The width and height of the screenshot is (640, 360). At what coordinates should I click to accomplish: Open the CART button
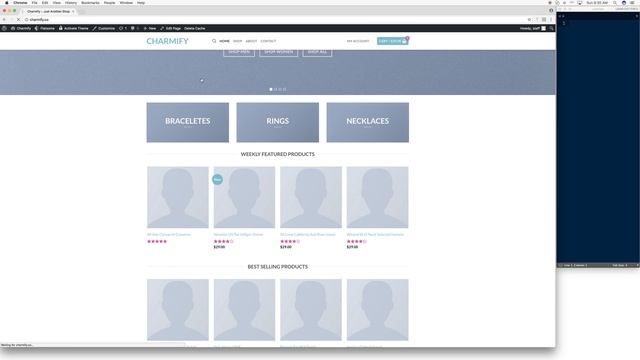[392, 41]
